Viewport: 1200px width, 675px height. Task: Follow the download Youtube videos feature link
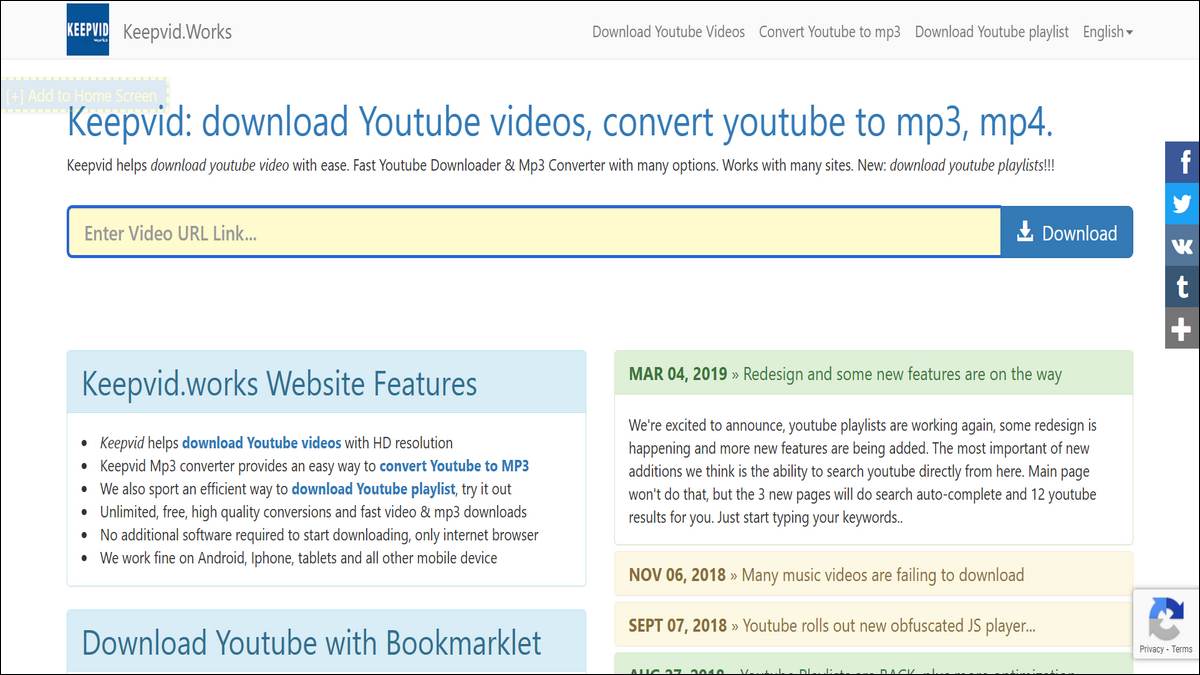point(262,443)
